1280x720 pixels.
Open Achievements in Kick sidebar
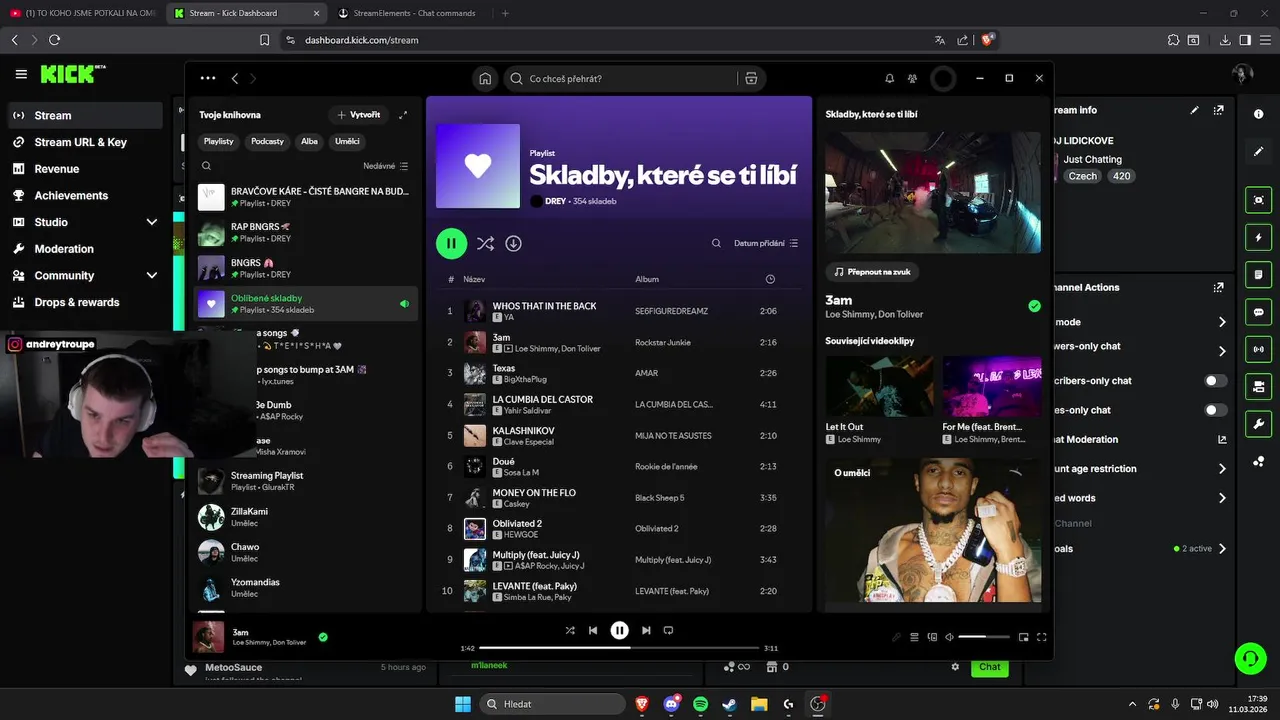pyautogui.click(x=85, y=195)
